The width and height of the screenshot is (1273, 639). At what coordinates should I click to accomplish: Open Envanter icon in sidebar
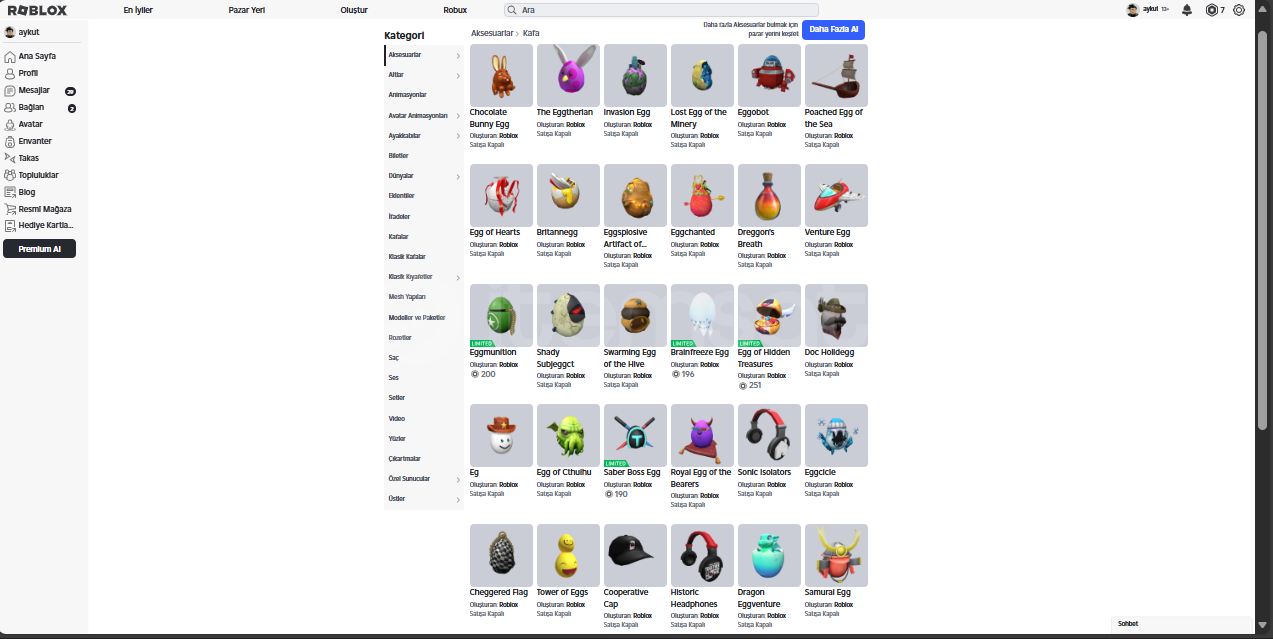10,141
